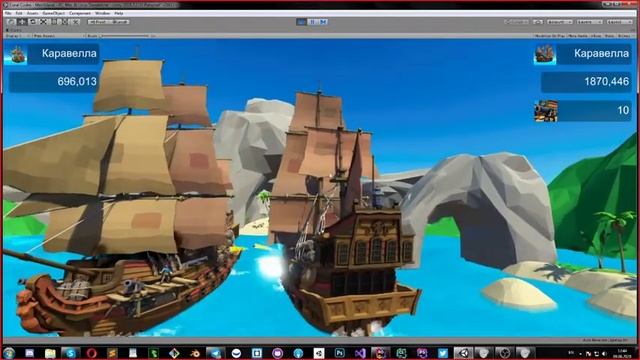
Task: Open the Layers dropdown
Action: (589, 22)
